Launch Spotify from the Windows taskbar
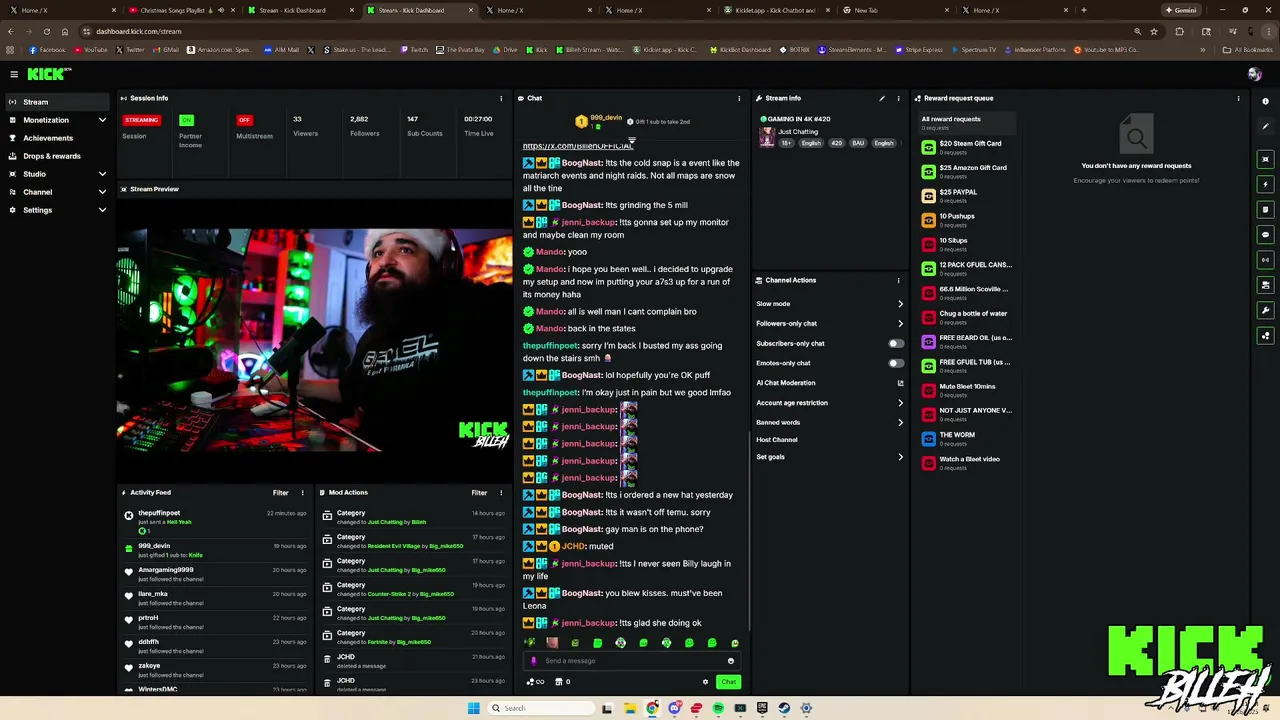This screenshot has width=1280, height=720. click(718, 708)
